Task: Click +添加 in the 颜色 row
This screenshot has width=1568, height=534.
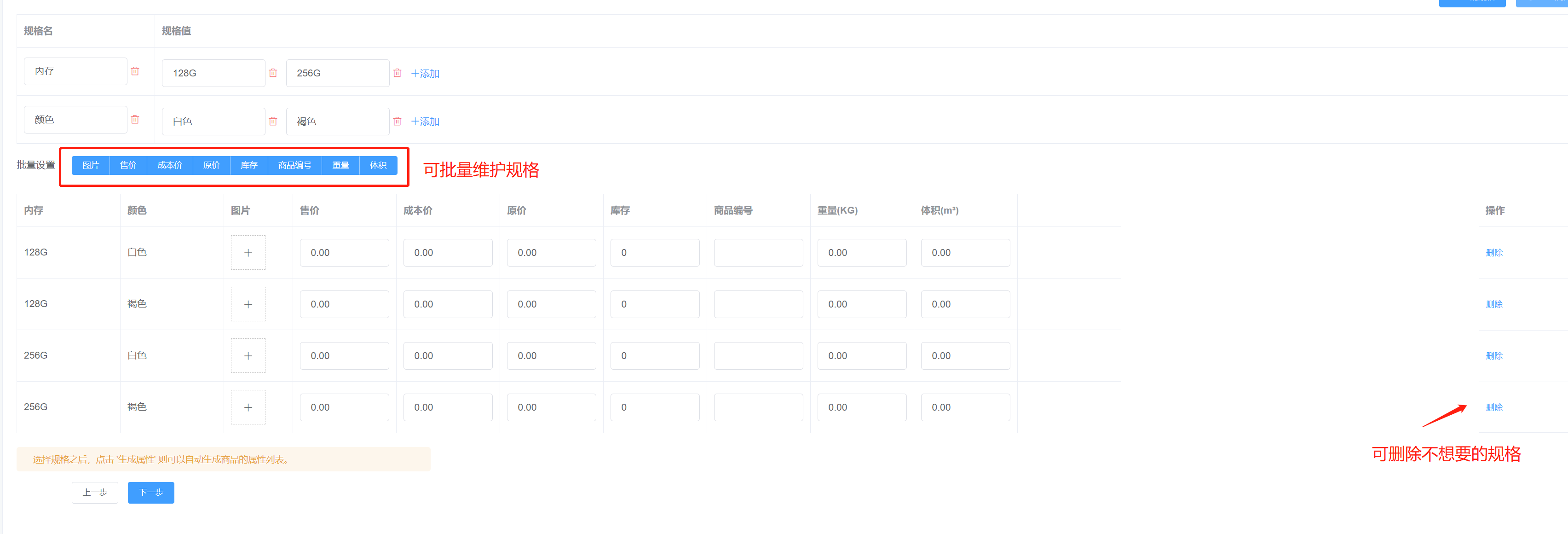Action: point(425,122)
